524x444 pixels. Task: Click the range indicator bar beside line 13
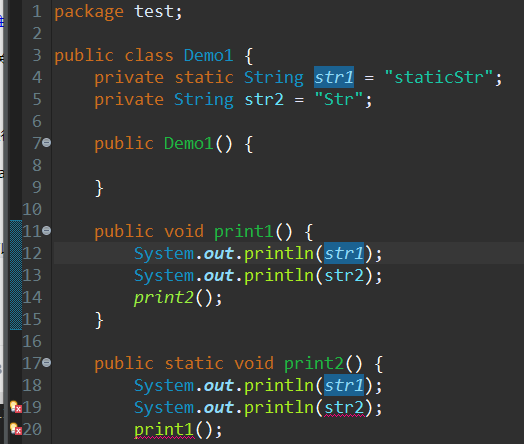coord(16,275)
